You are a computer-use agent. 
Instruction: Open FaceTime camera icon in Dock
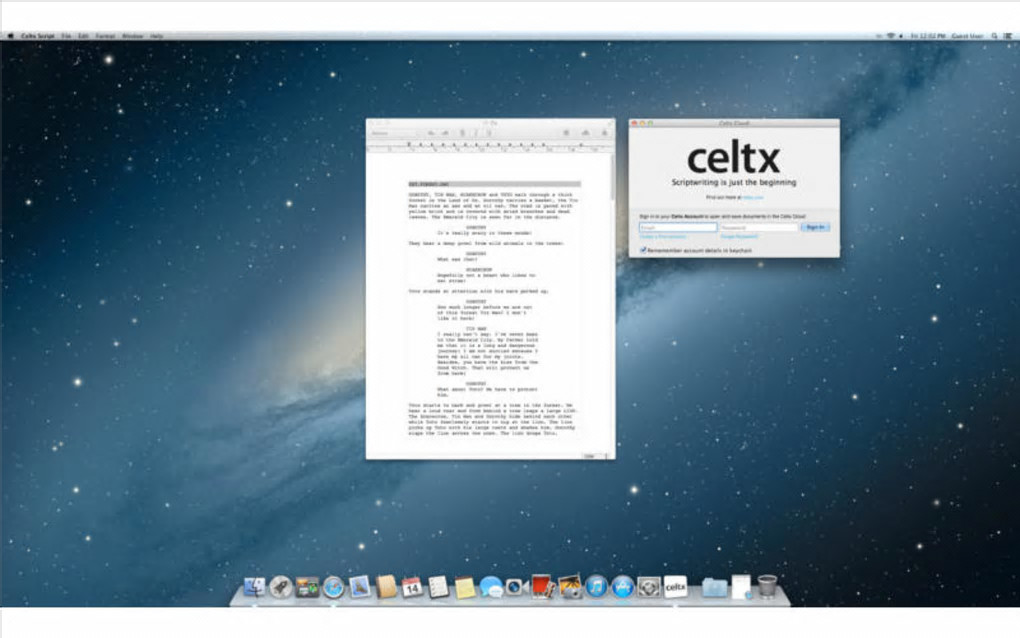[x=517, y=587]
